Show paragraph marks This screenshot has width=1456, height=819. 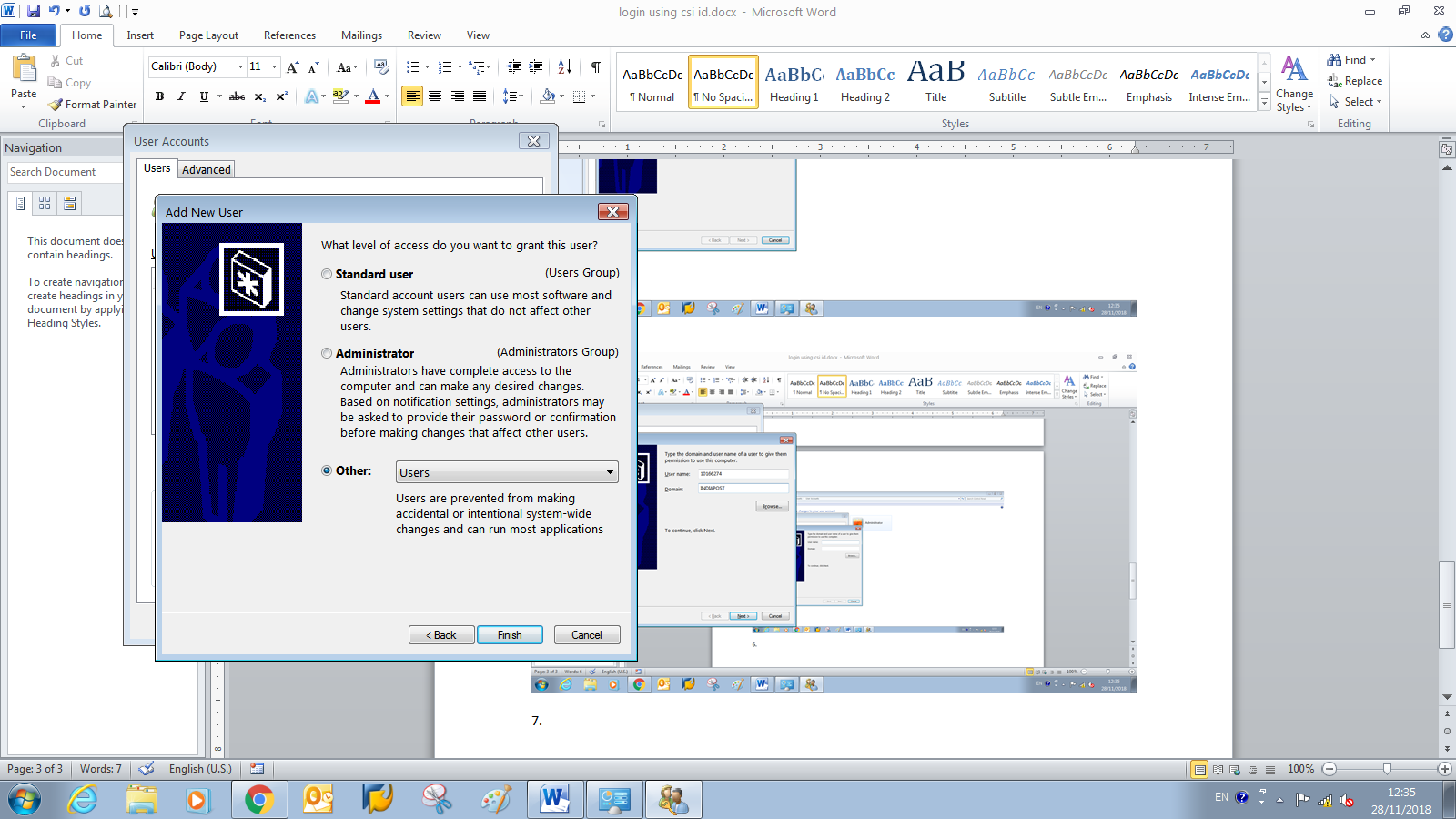click(x=595, y=67)
